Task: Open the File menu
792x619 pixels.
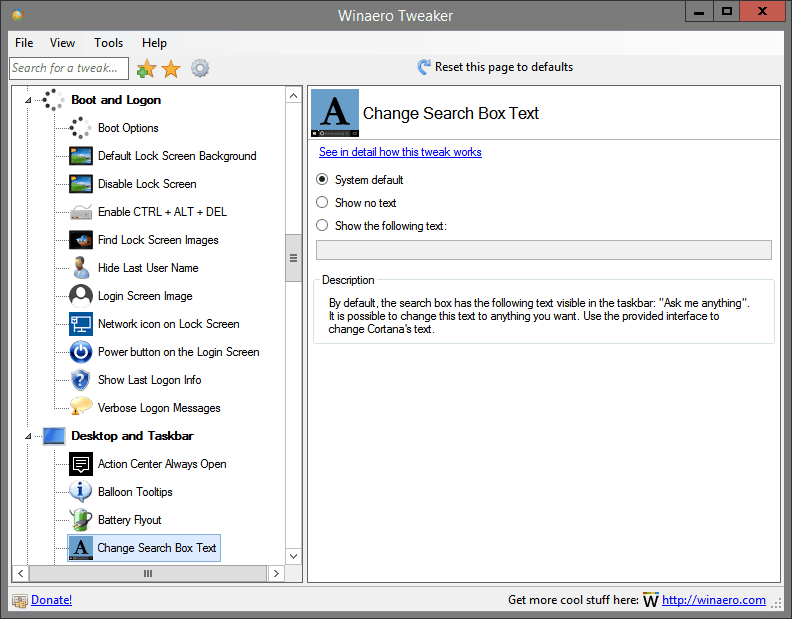Action: [24, 43]
